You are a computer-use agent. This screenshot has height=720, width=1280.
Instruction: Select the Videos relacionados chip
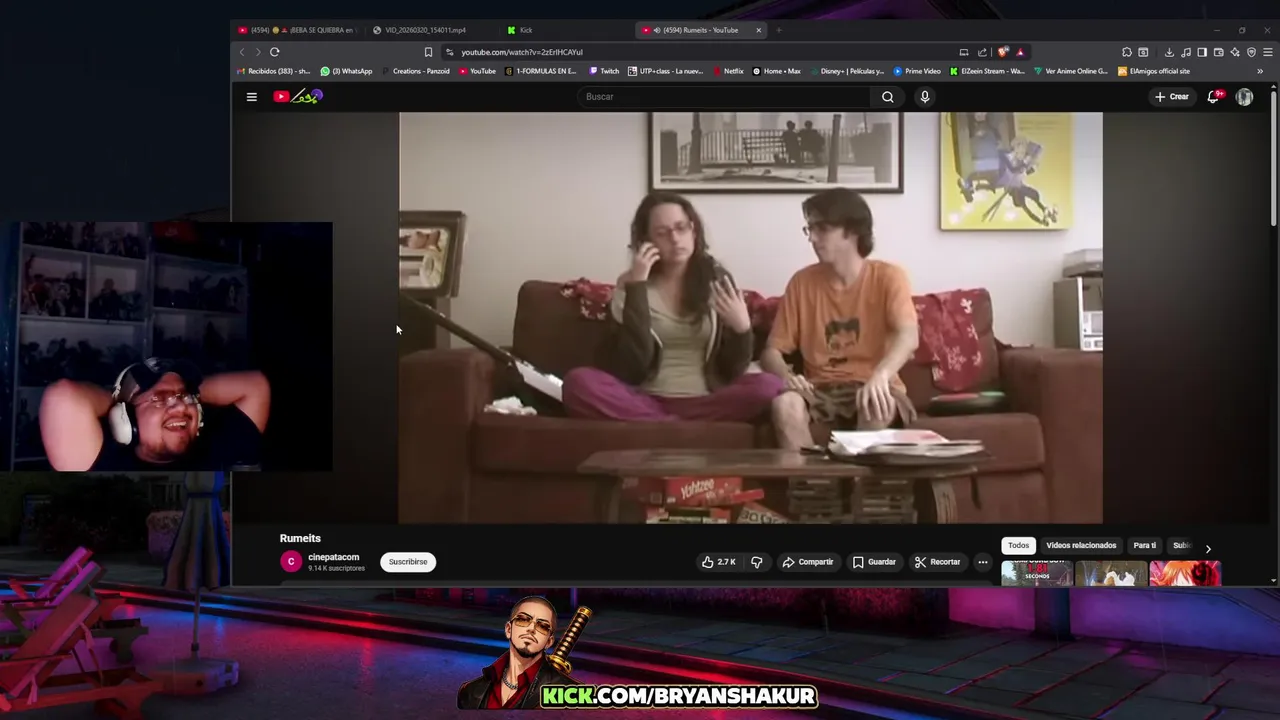pos(1081,546)
